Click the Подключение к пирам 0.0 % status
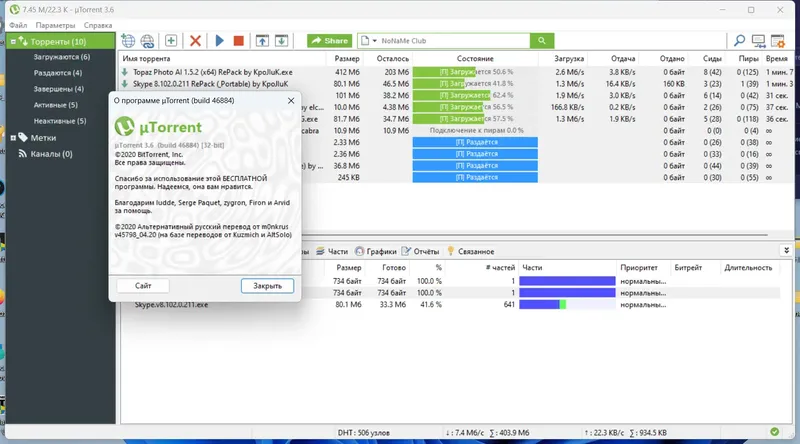The width and height of the screenshot is (800, 444). click(x=476, y=131)
